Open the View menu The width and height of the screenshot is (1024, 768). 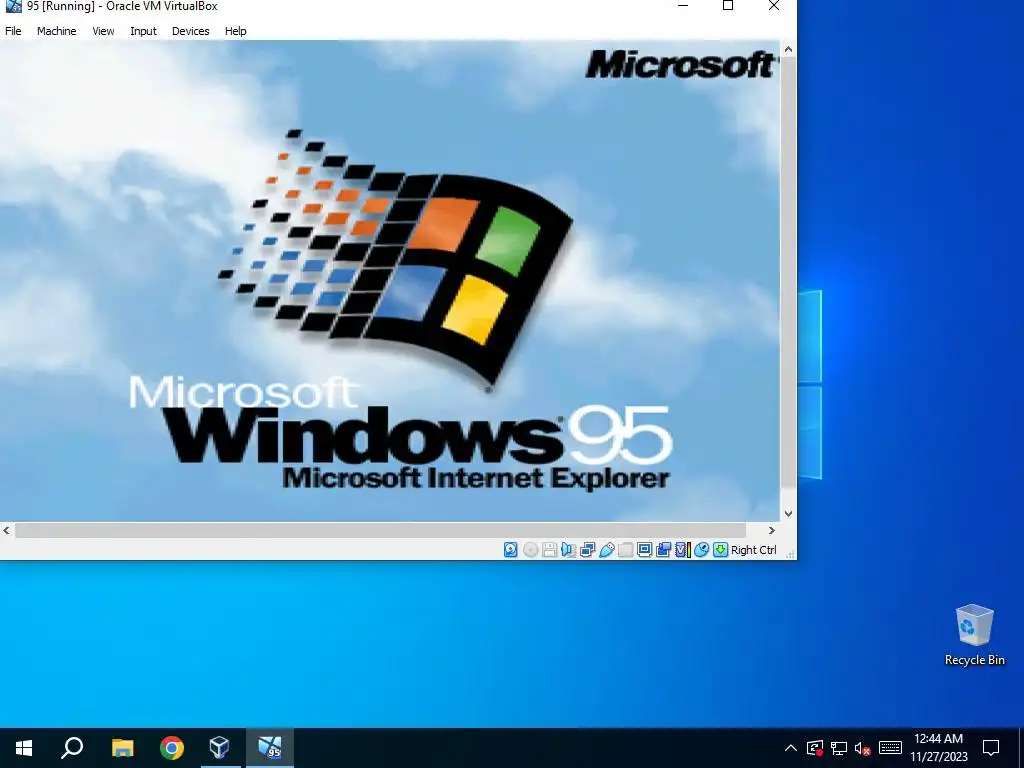(x=103, y=31)
